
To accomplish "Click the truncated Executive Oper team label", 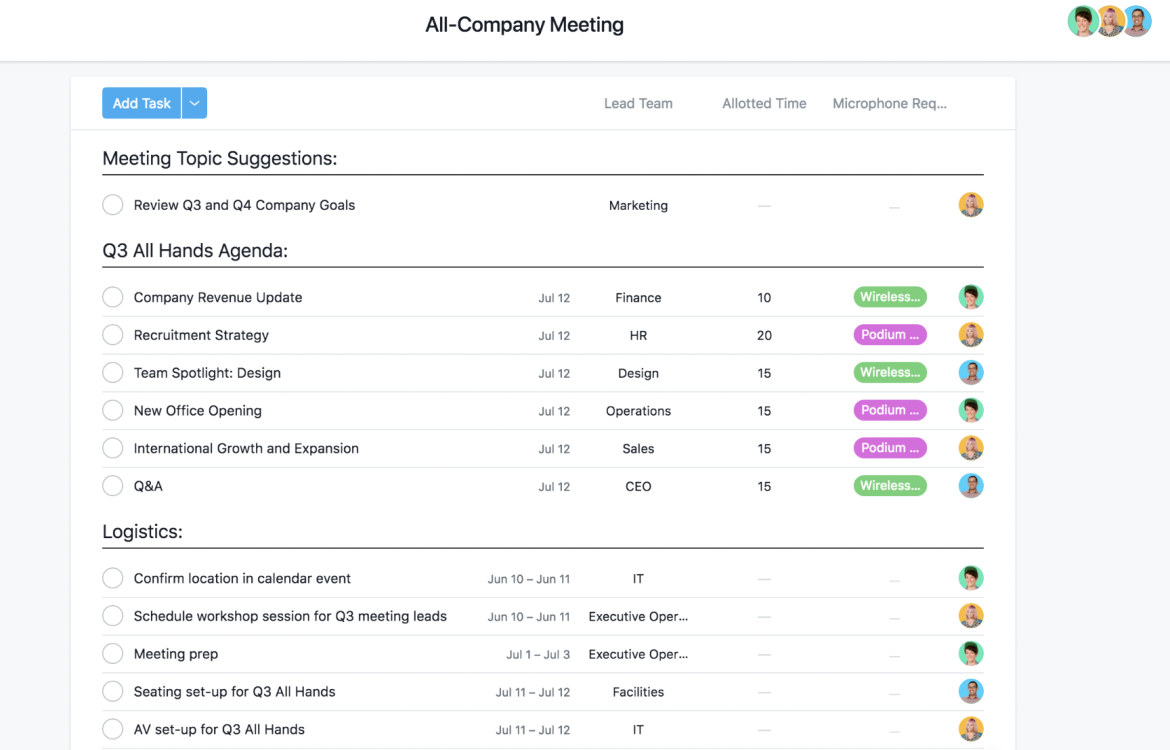I will pyautogui.click(x=638, y=616).
